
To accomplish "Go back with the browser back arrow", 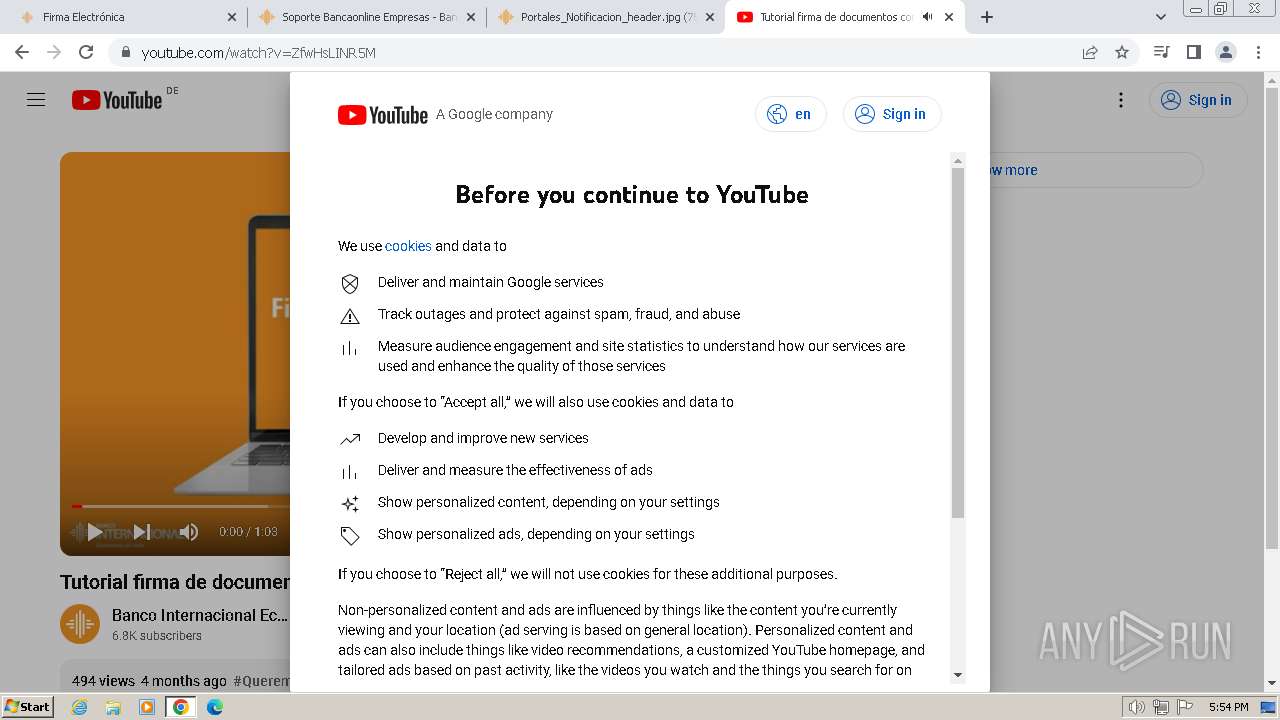I will click(22, 52).
